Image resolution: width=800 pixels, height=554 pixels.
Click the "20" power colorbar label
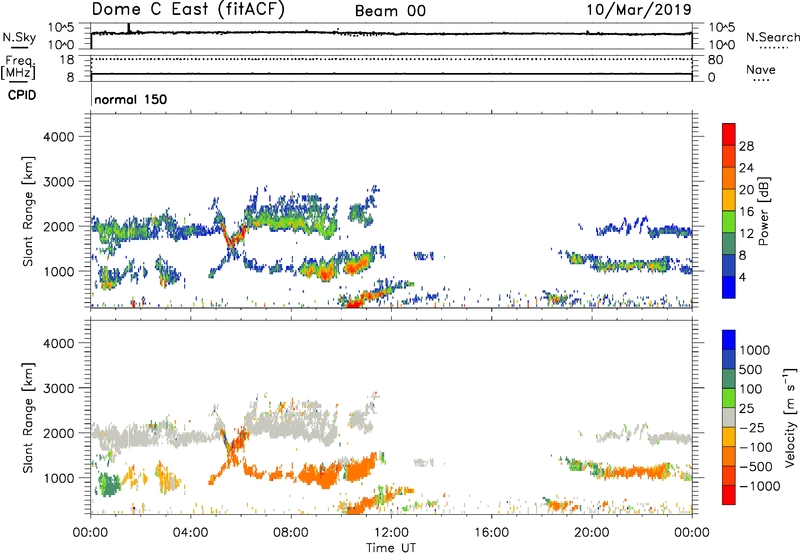[746, 190]
